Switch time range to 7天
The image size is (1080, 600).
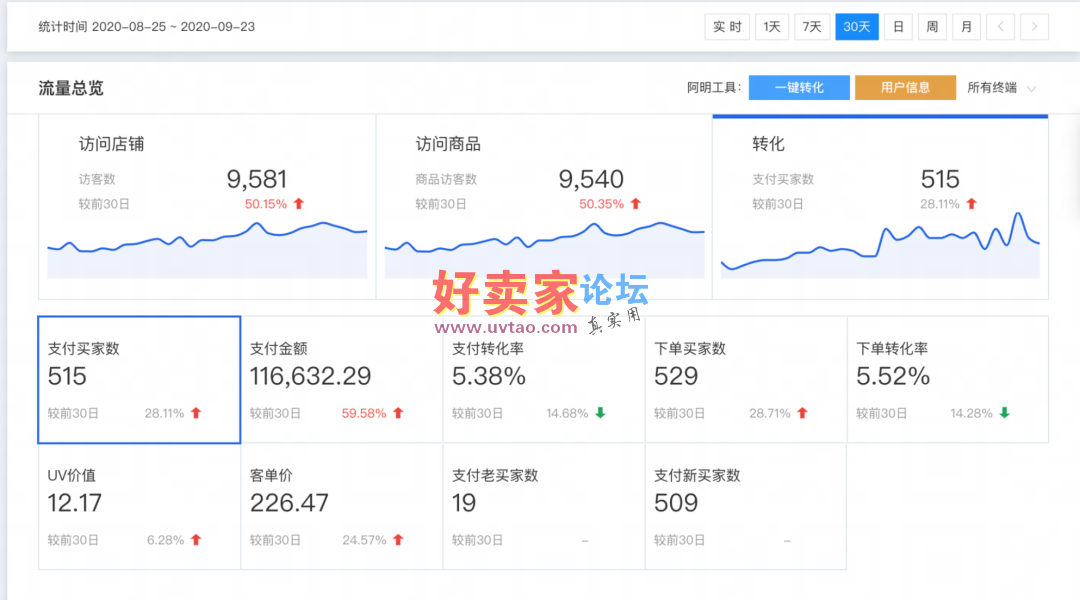point(812,27)
